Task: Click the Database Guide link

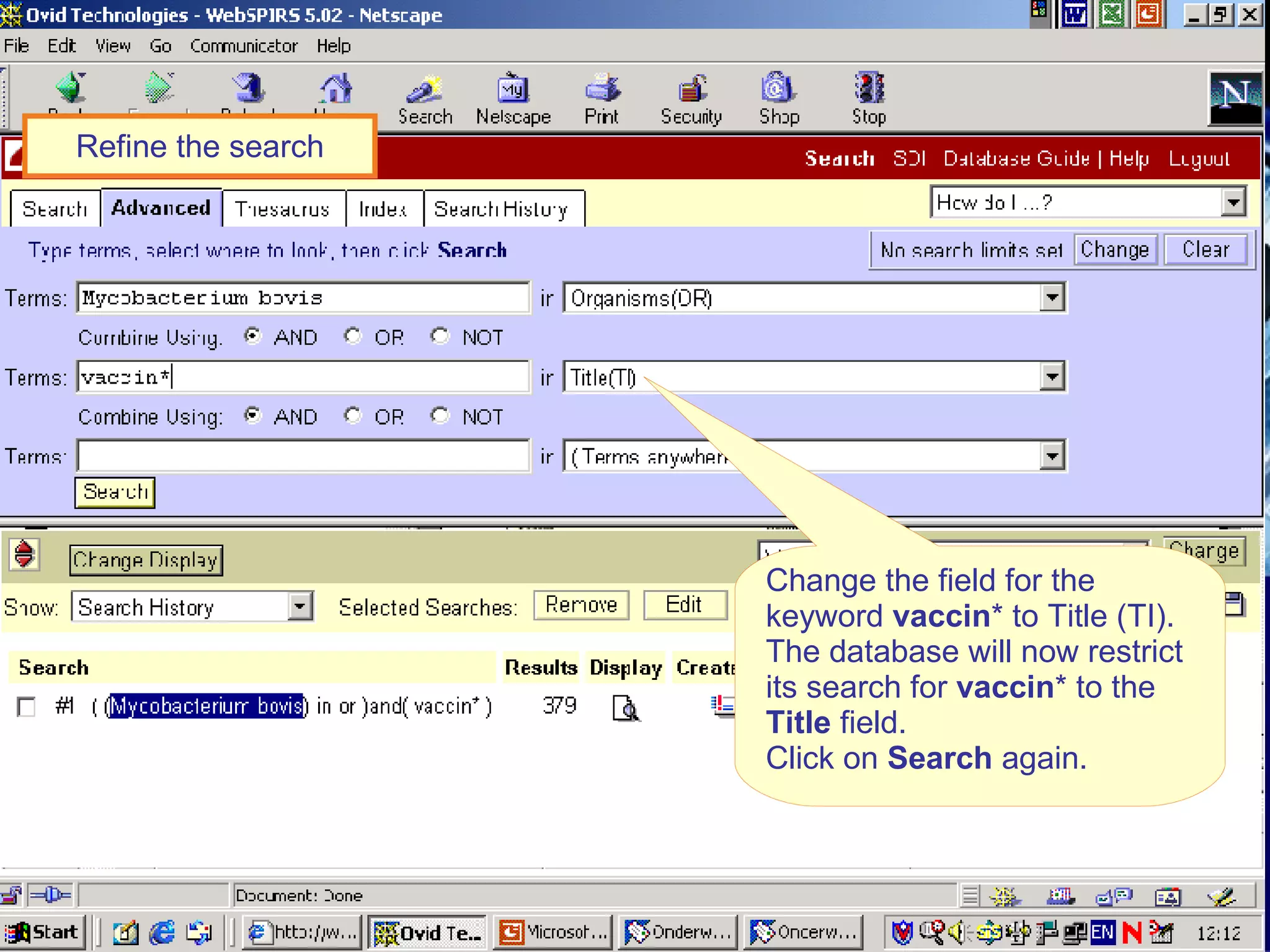Action: [1016, 159]
